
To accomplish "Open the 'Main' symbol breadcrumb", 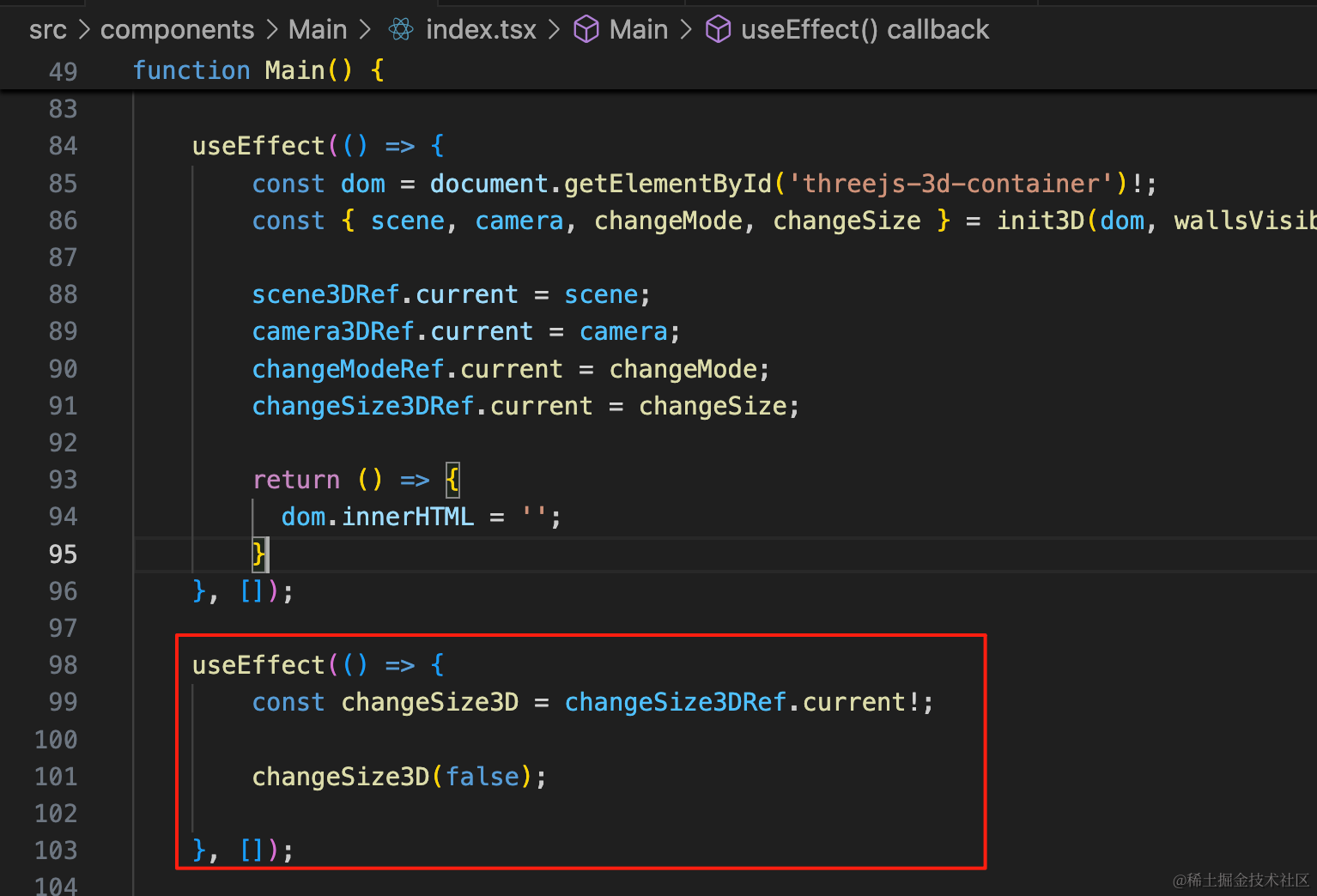I will point(639,30).
